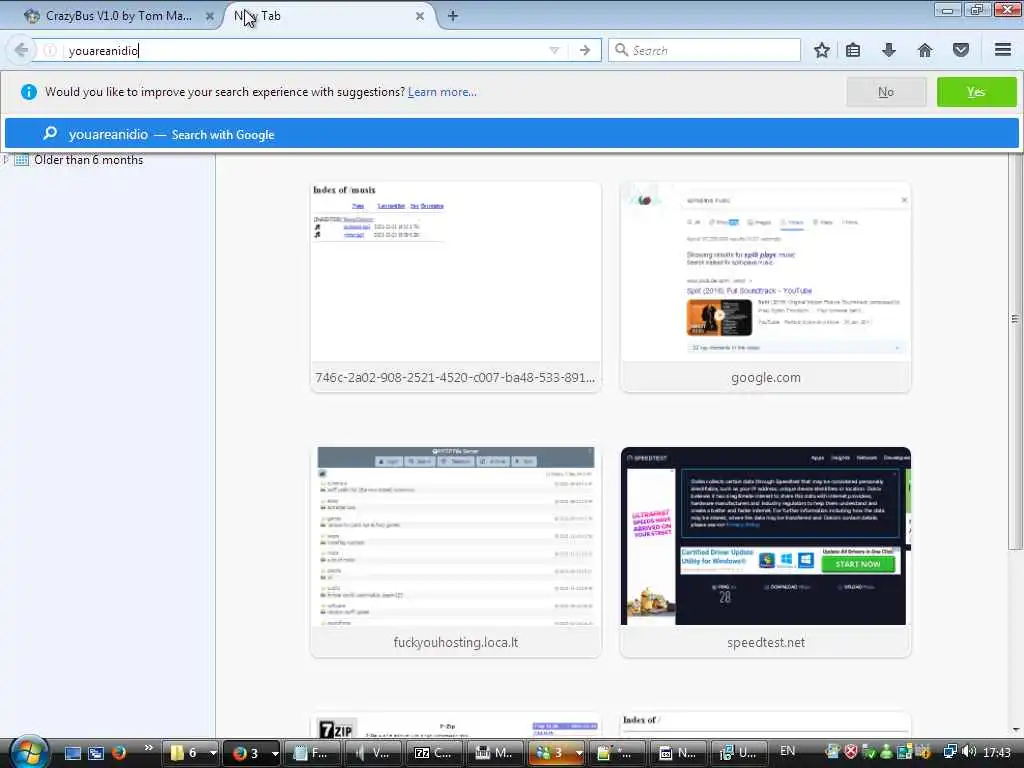Open the Pocket icon
Image resolution: width=1024 pixels, height=768 pixels.
[x=961, y=50]
